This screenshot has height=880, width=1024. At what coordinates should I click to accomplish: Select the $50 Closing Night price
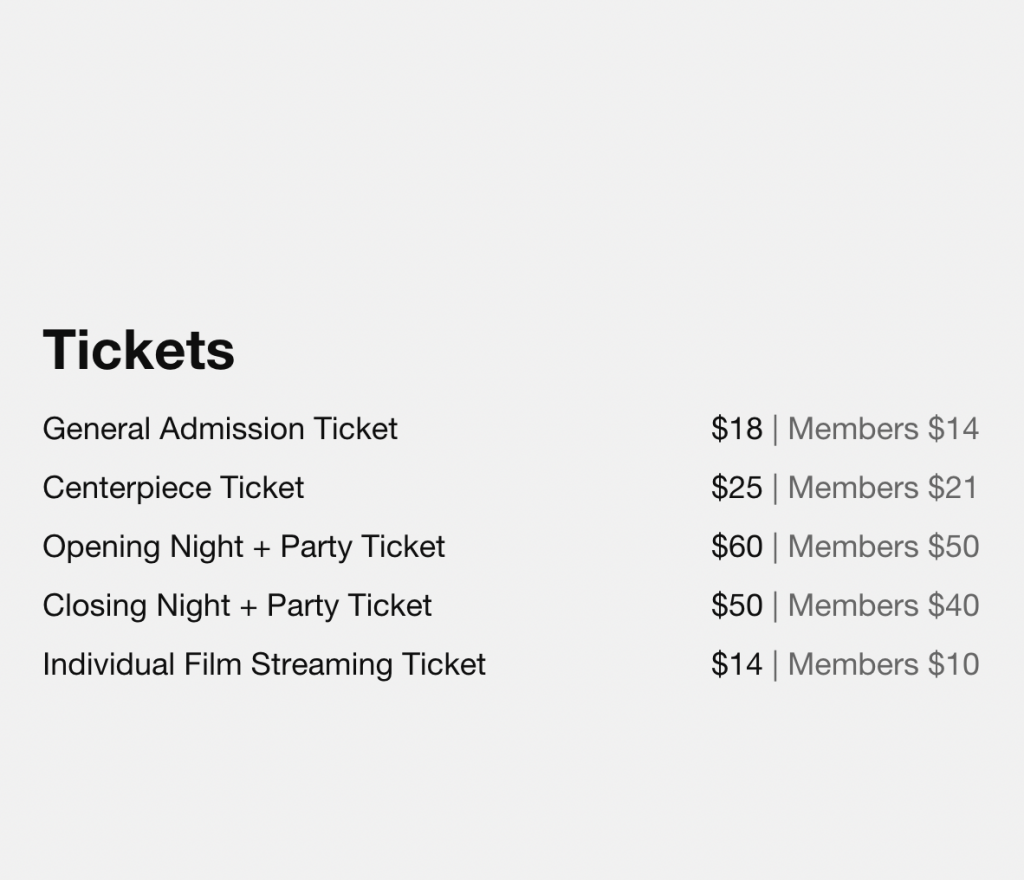pos(737,605)
